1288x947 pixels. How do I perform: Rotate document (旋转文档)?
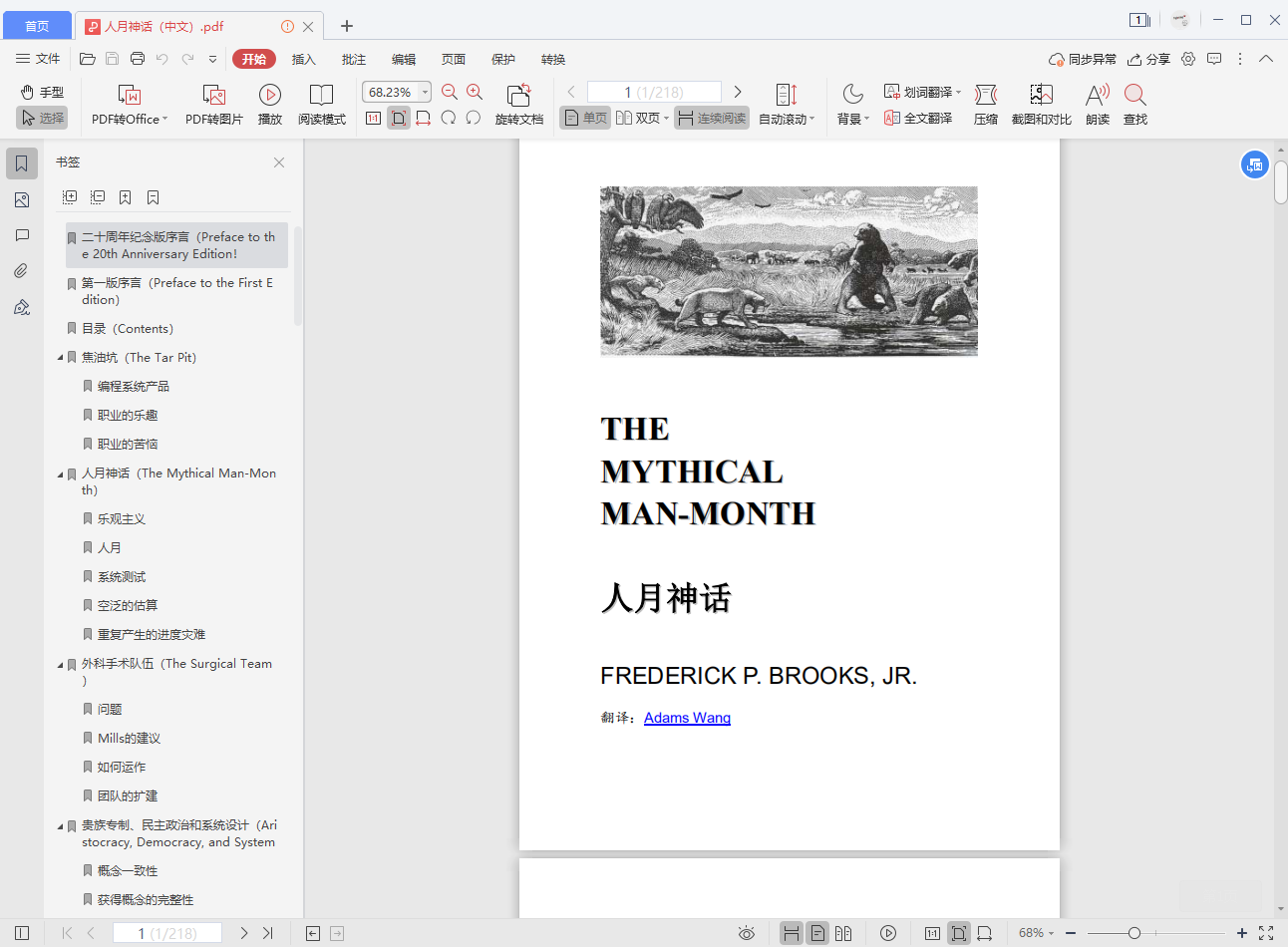[x=519, y=105]
